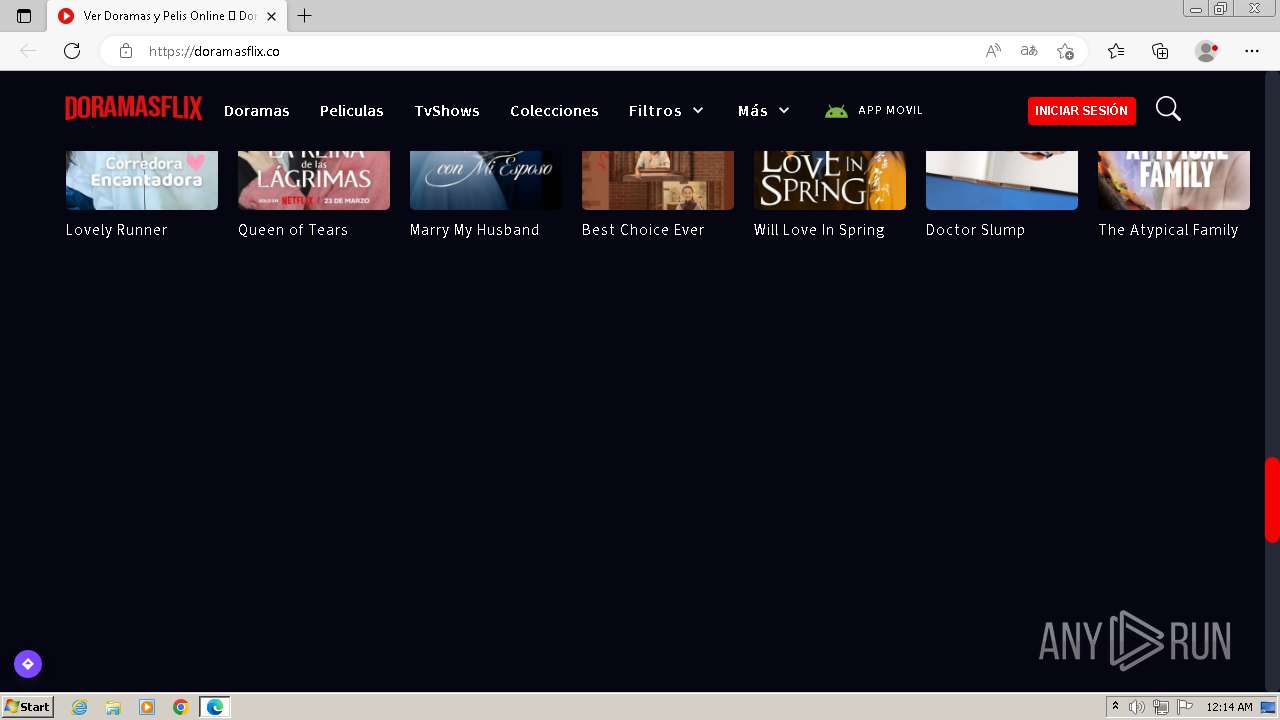1280x720 pixels.
Task: Click the purple floating widget icon
Action: pos(28,664)
